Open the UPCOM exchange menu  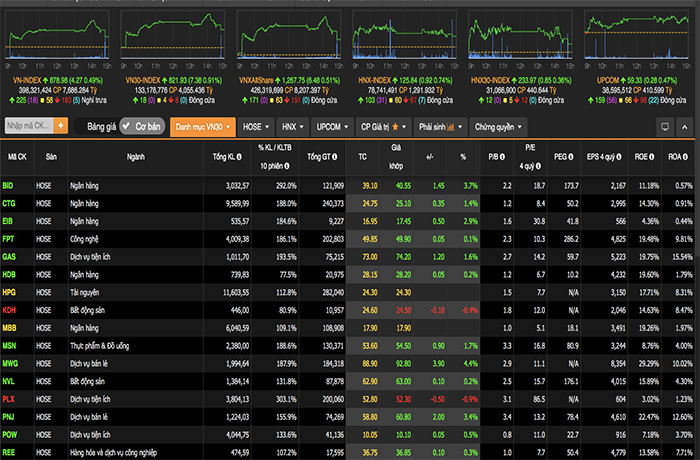333,127
